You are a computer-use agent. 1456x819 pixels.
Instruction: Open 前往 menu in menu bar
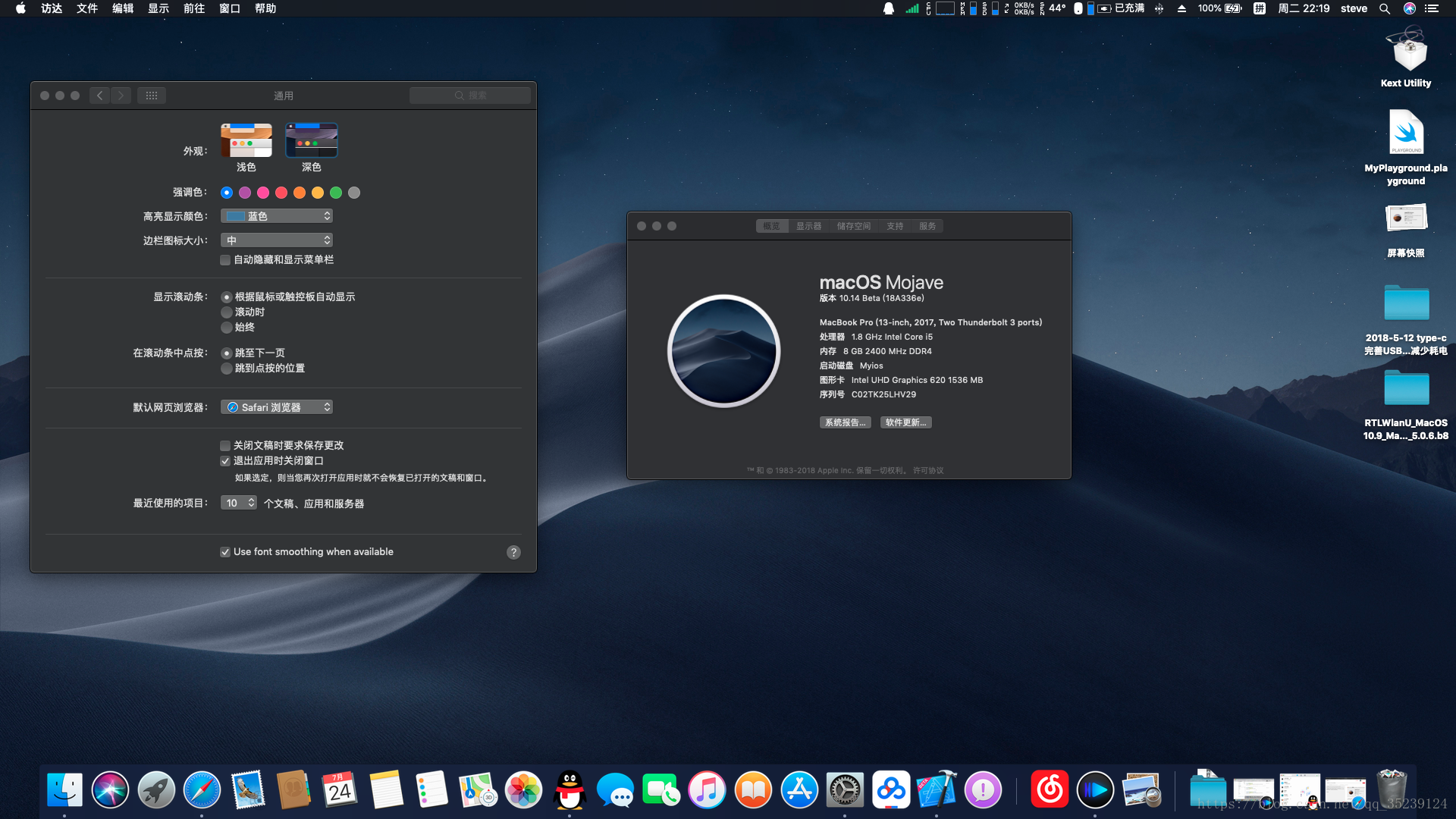click(x=194, y=8)
